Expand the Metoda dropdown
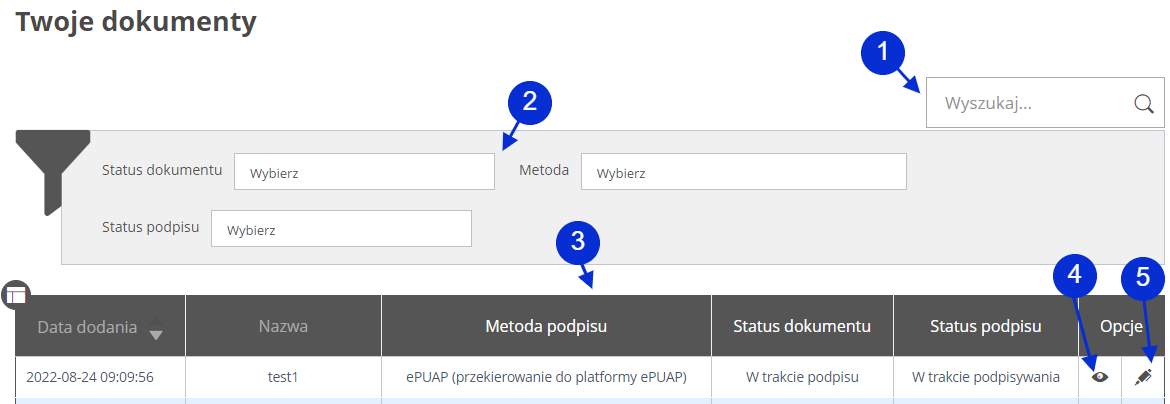The width and height of the screenshot is (1170, 404). pyautogui.click(x=743, y=172)
